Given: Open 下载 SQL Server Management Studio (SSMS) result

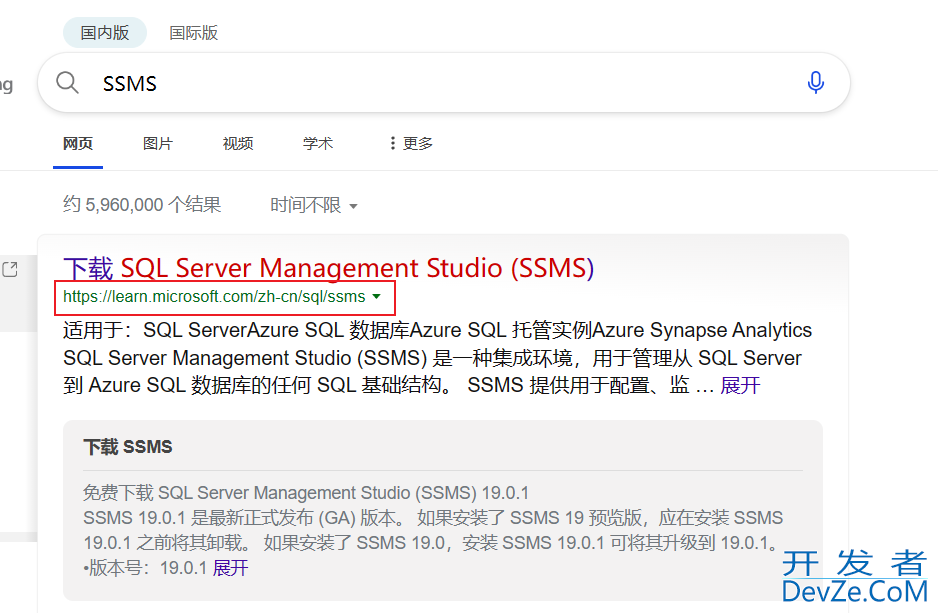Looking at the screenshot, I should pyautogui.click(x=328, y=268).
